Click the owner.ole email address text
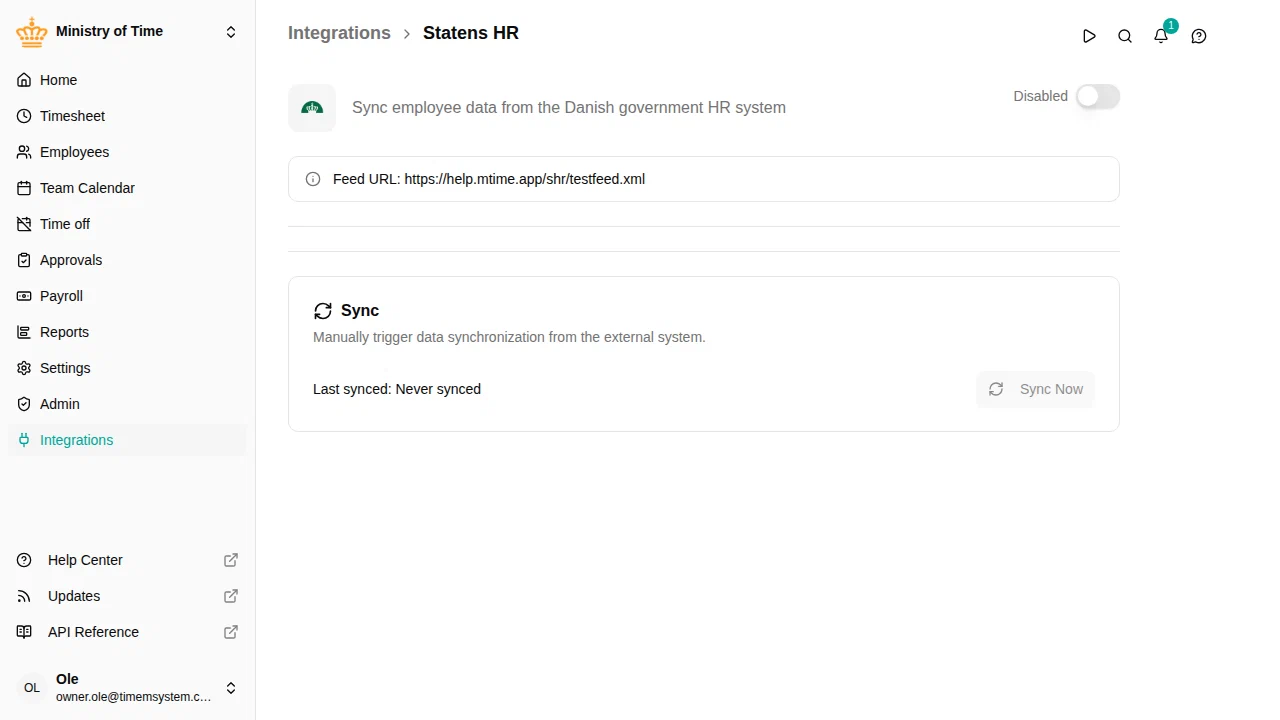This screenshot has width=1280, height=720. coord(134,697)
